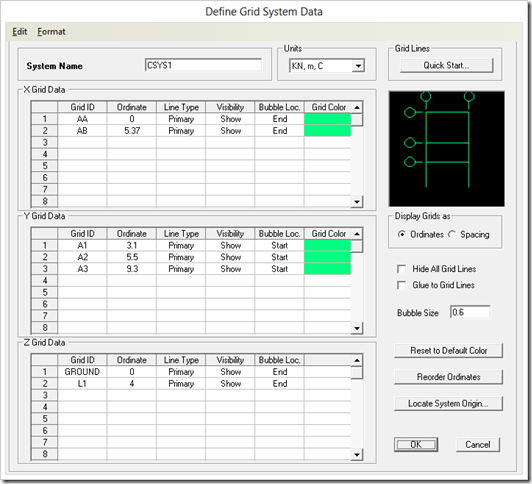The width and height of the screenshot is (532, 484).
Task: Click Z Grid Data scroll up arrow
Action: pos(357,360)
